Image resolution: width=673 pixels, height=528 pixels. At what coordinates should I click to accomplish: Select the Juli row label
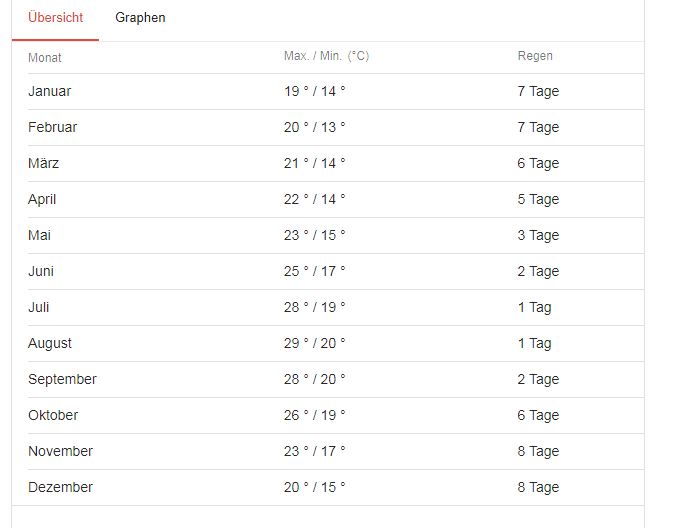tap(38, 307)
